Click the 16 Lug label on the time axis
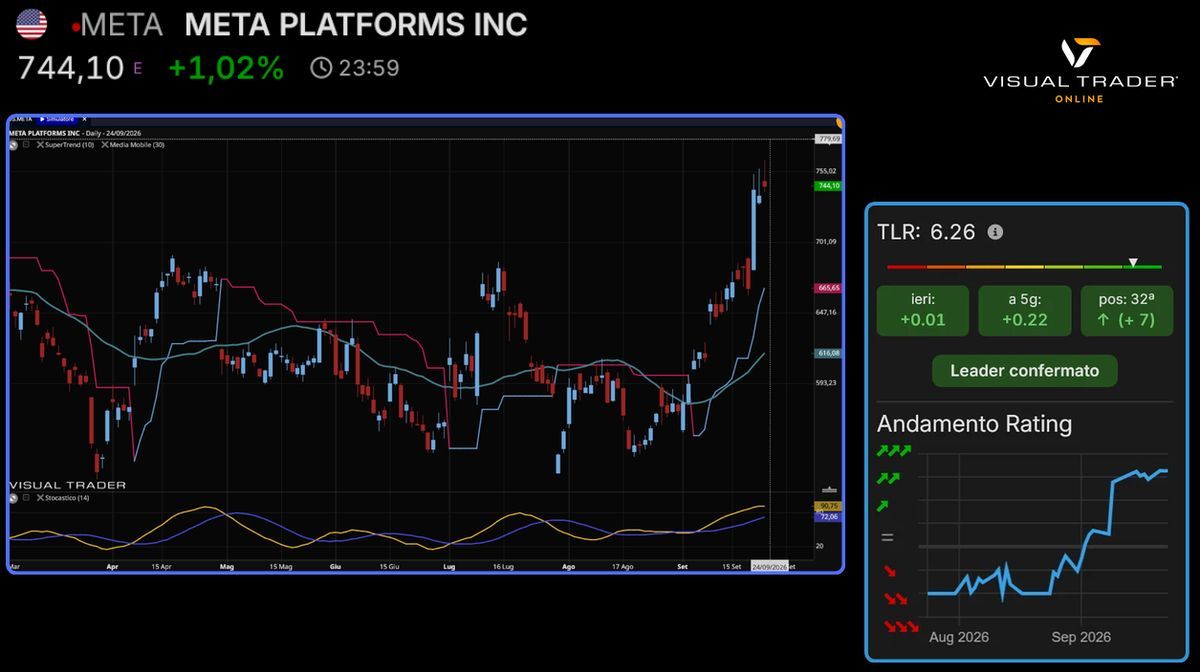Image resolution: width=1200 pixels, height=672 pixels. (504, 566)
